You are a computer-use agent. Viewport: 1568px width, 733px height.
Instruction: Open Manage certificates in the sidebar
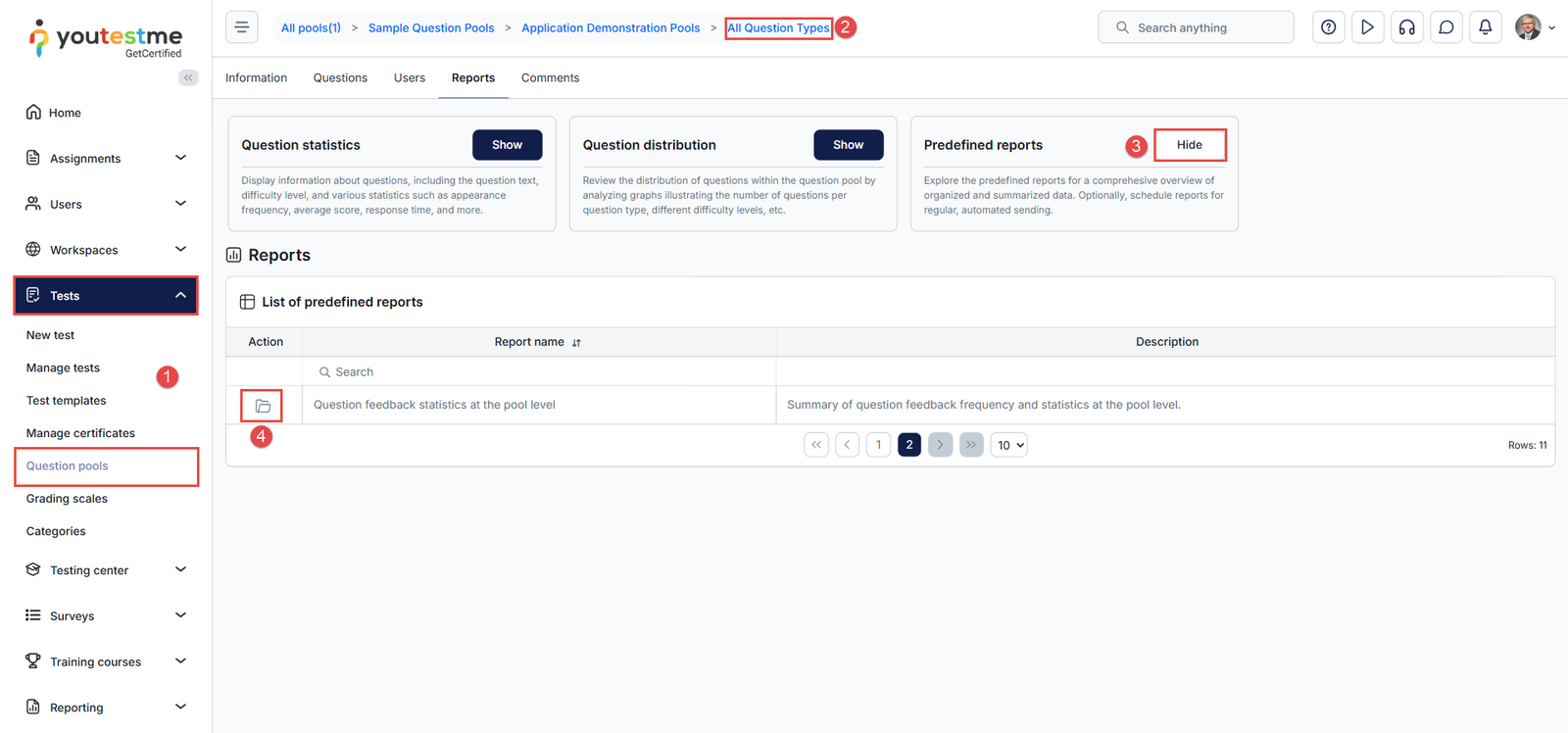coord(80,433)
